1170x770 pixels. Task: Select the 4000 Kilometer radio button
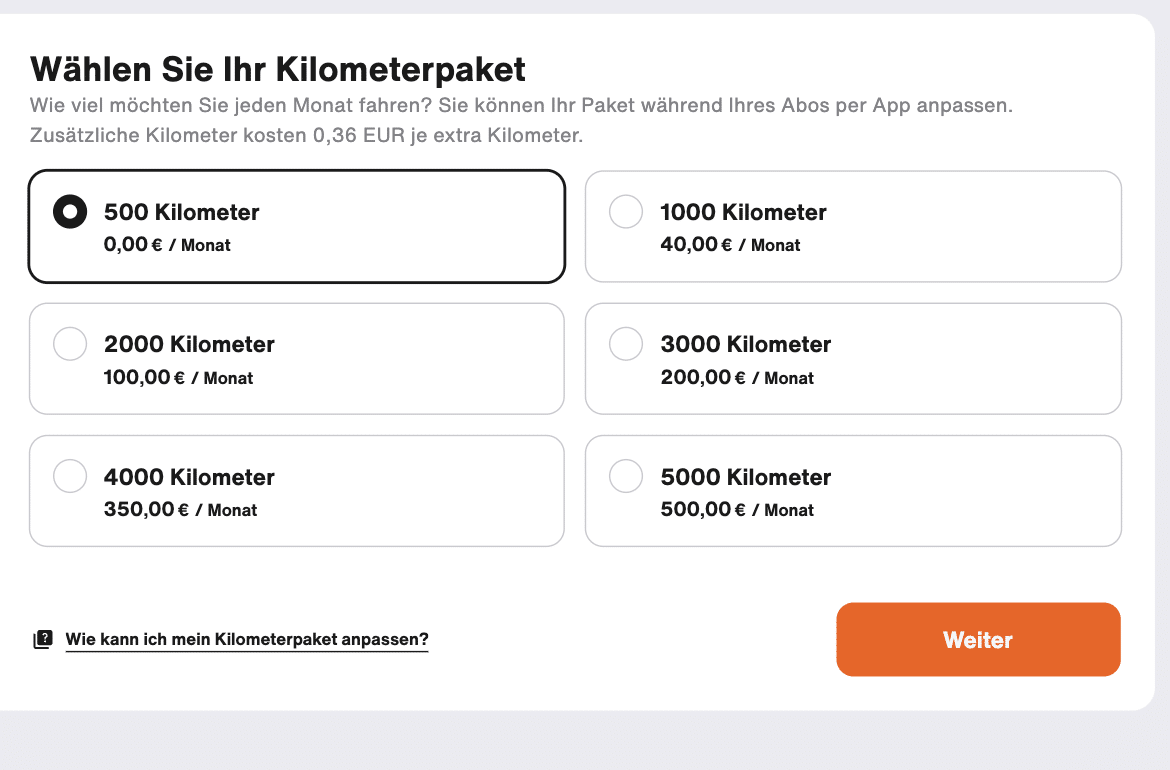coord(70,476)
